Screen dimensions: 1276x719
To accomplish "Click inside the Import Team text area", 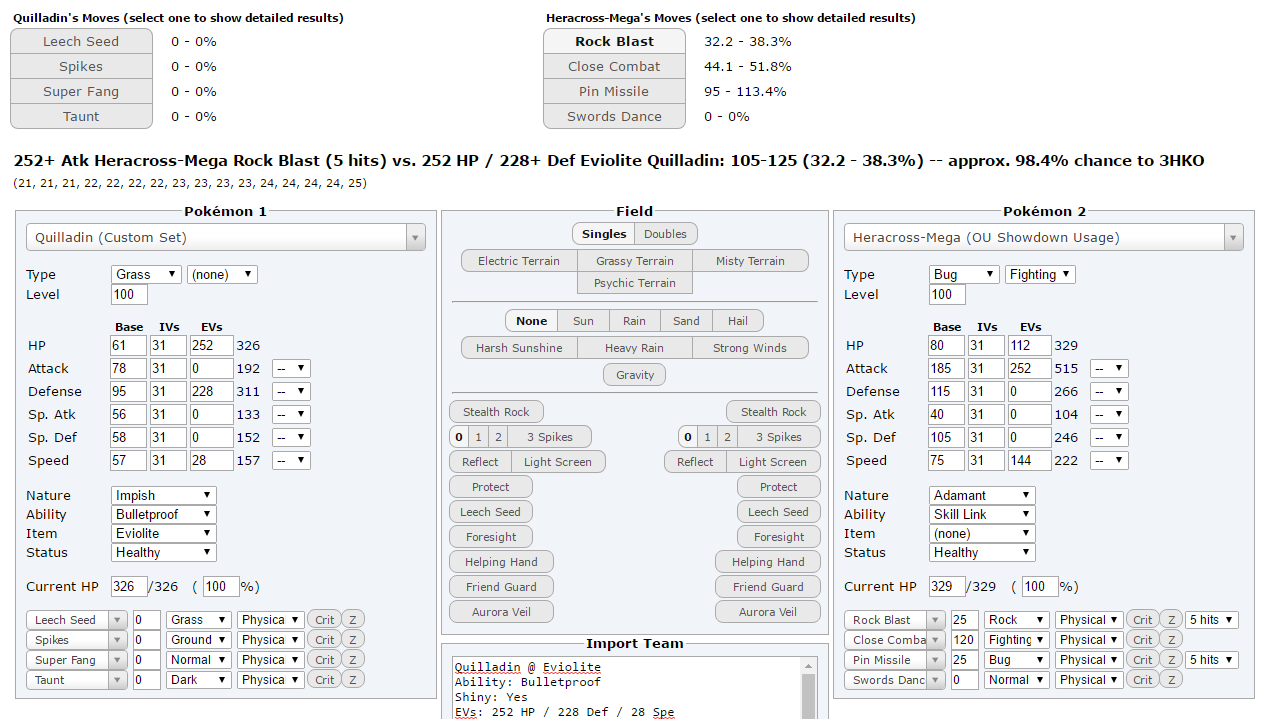I will point(628,688).
